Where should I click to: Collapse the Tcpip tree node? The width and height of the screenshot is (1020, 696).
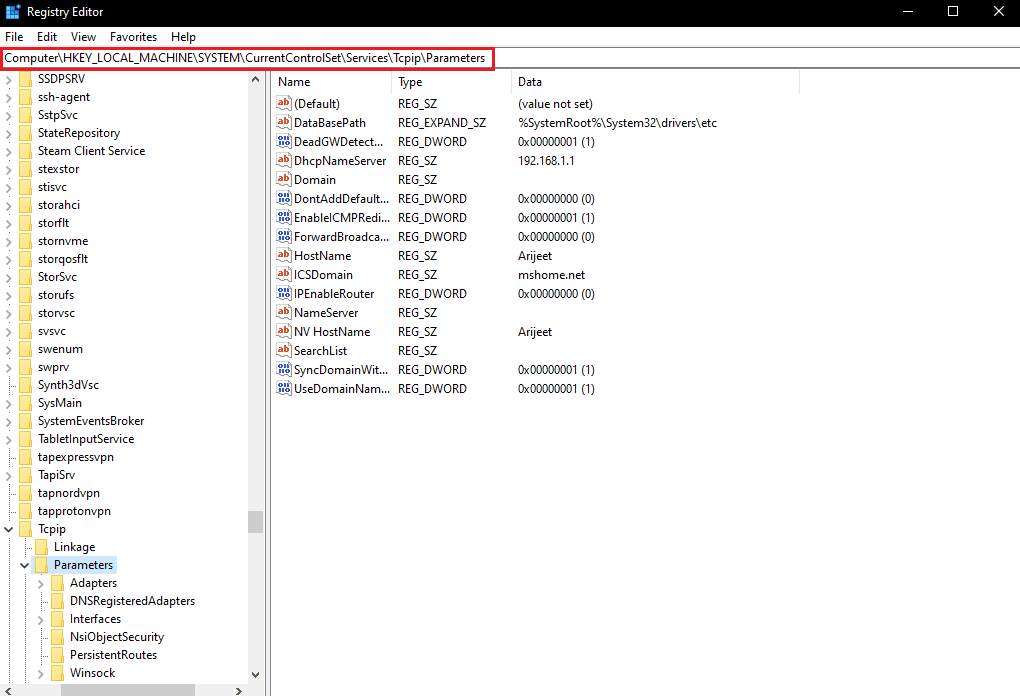click(8, 529)
